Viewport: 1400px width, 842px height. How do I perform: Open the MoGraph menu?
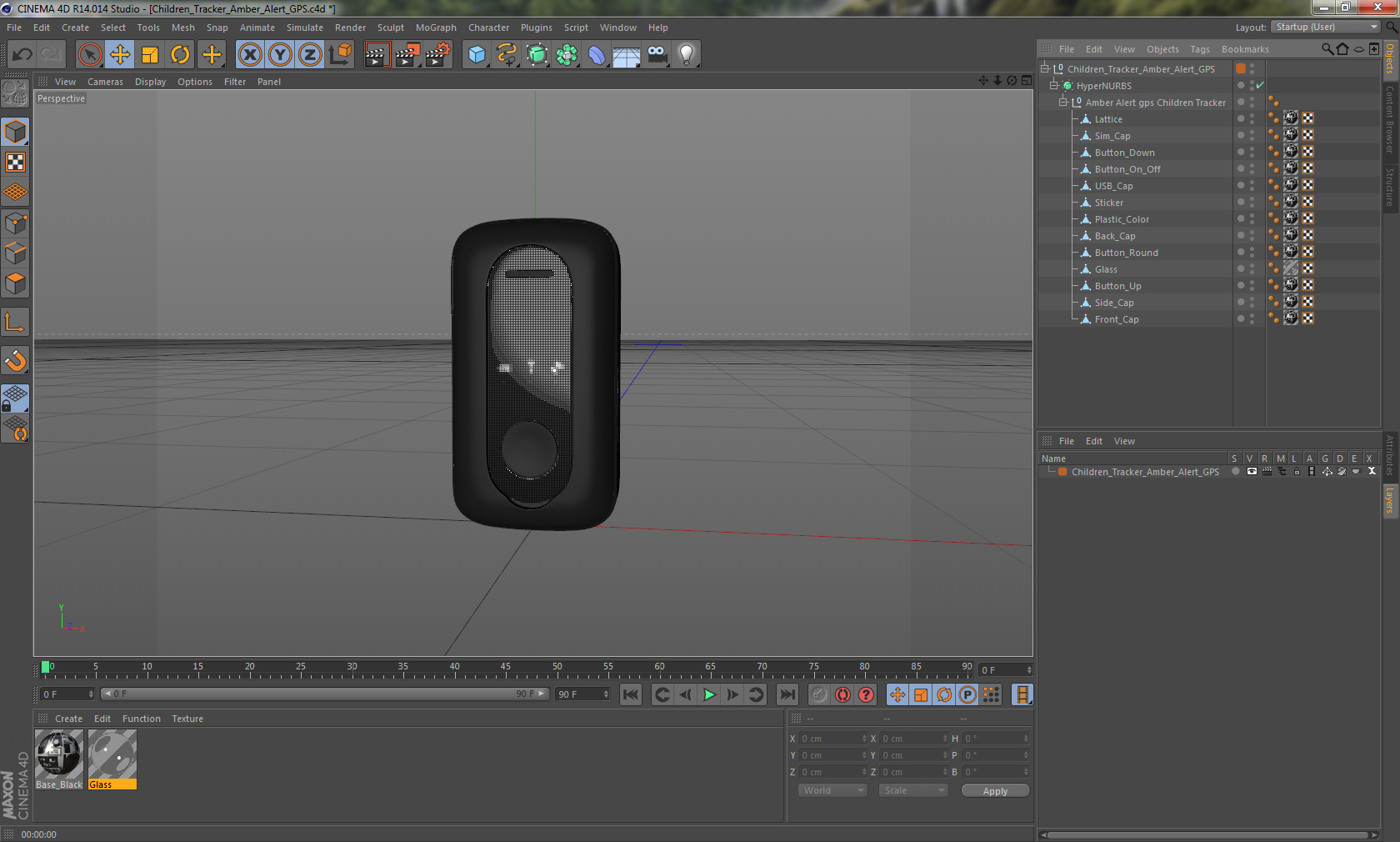point(436,28)
